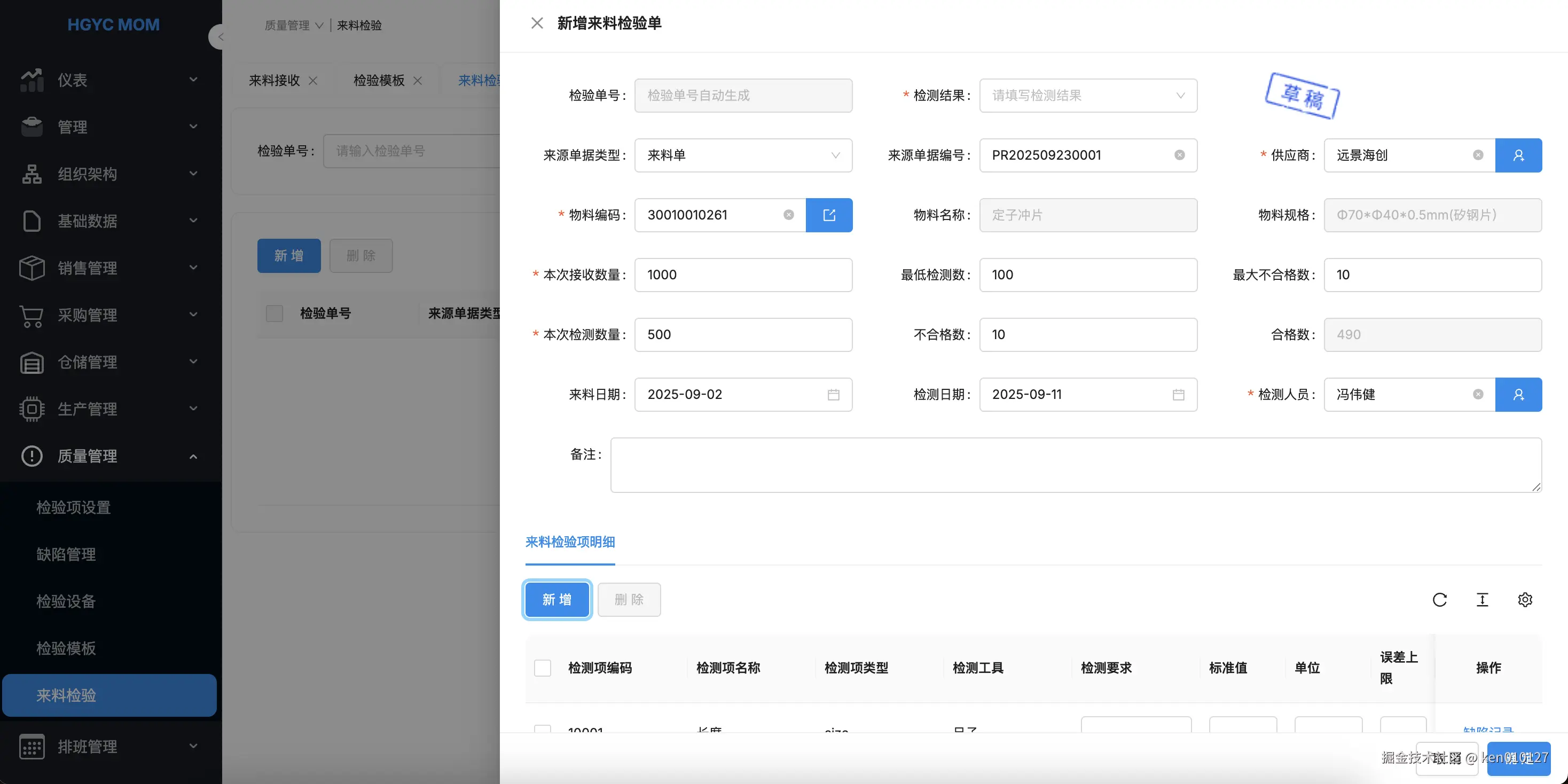Open the material code lookup icon

[828, 215]
